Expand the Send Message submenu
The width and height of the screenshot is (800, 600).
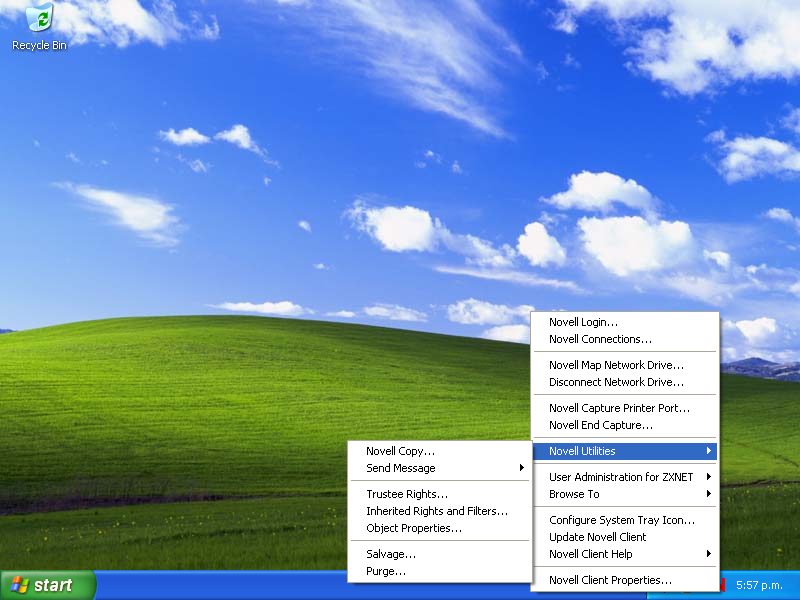pyautogui.click(x=440, y=468)
